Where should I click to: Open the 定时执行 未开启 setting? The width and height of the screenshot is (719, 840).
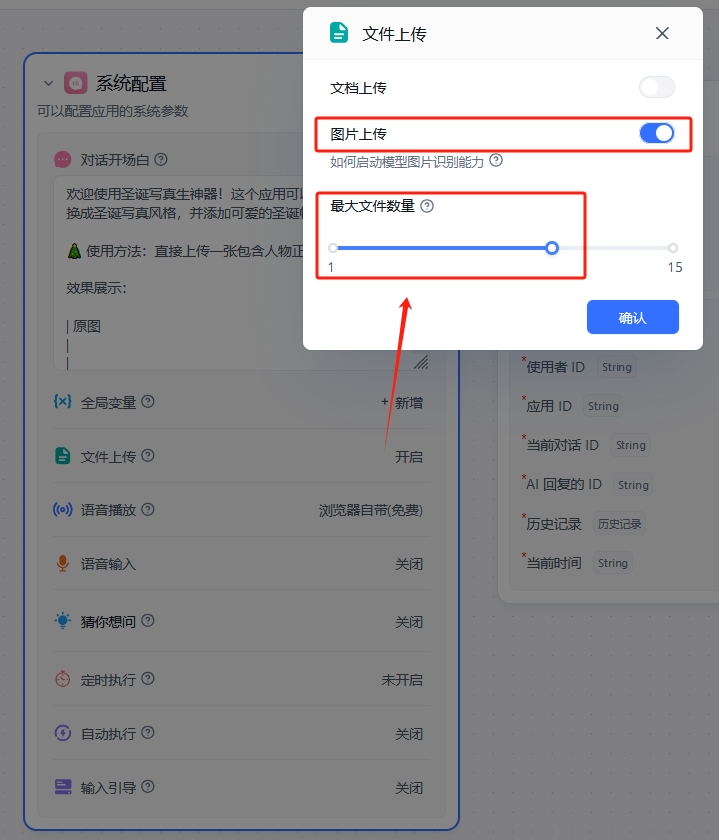402,680
